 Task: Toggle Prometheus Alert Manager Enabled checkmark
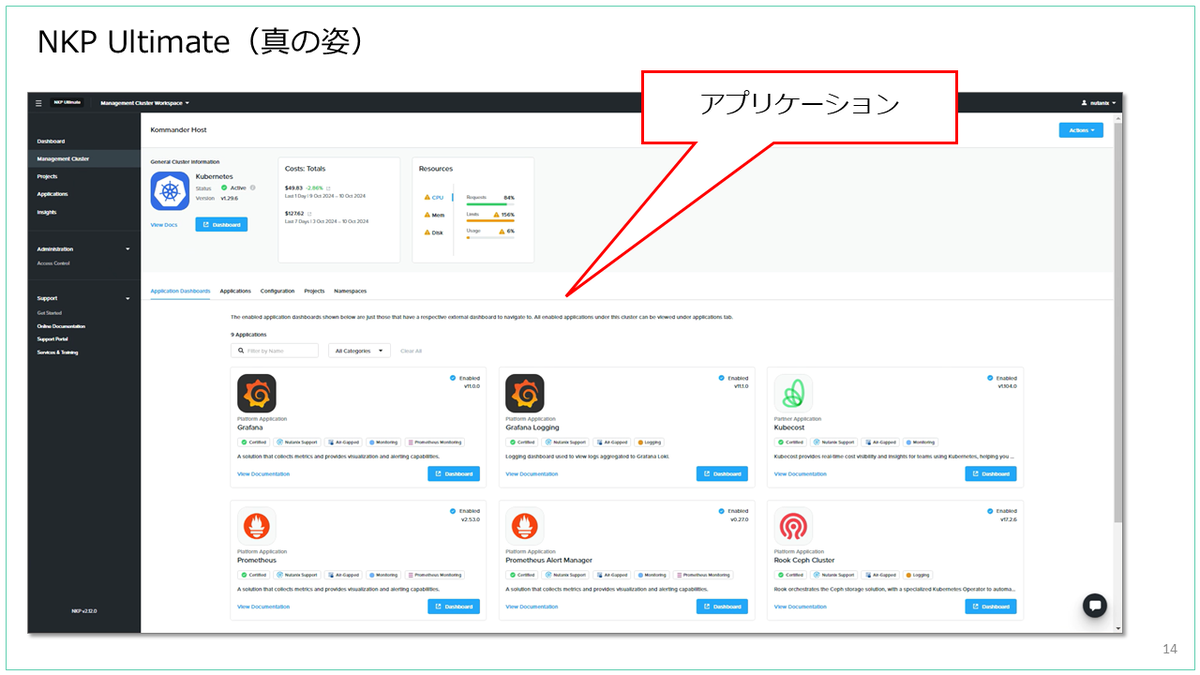(x=721, y=511)
